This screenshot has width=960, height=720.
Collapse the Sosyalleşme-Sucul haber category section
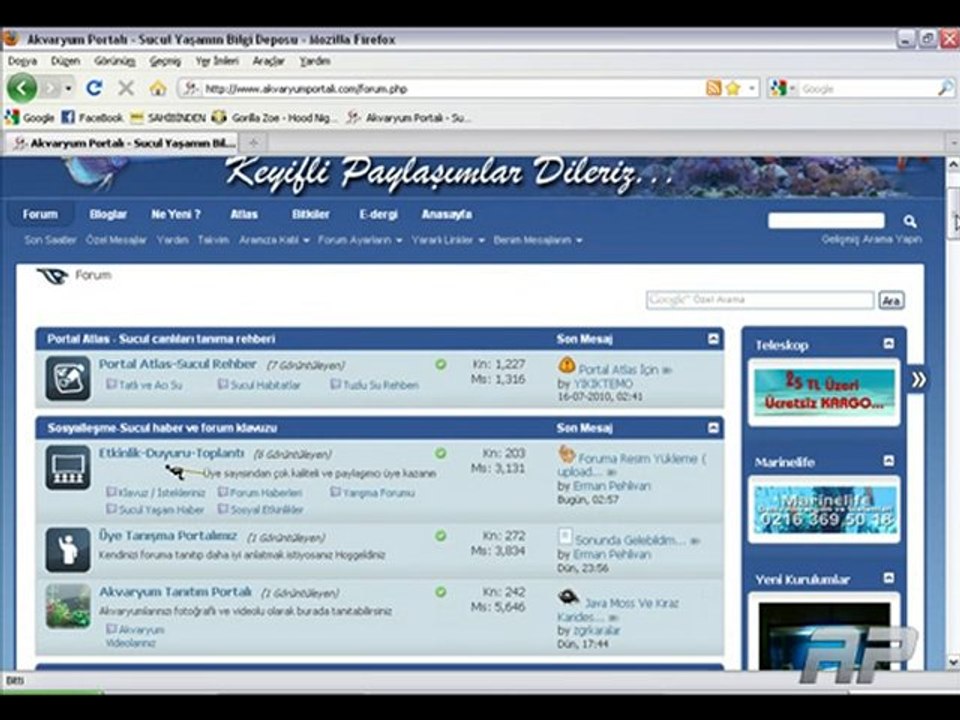pos(713,427)
